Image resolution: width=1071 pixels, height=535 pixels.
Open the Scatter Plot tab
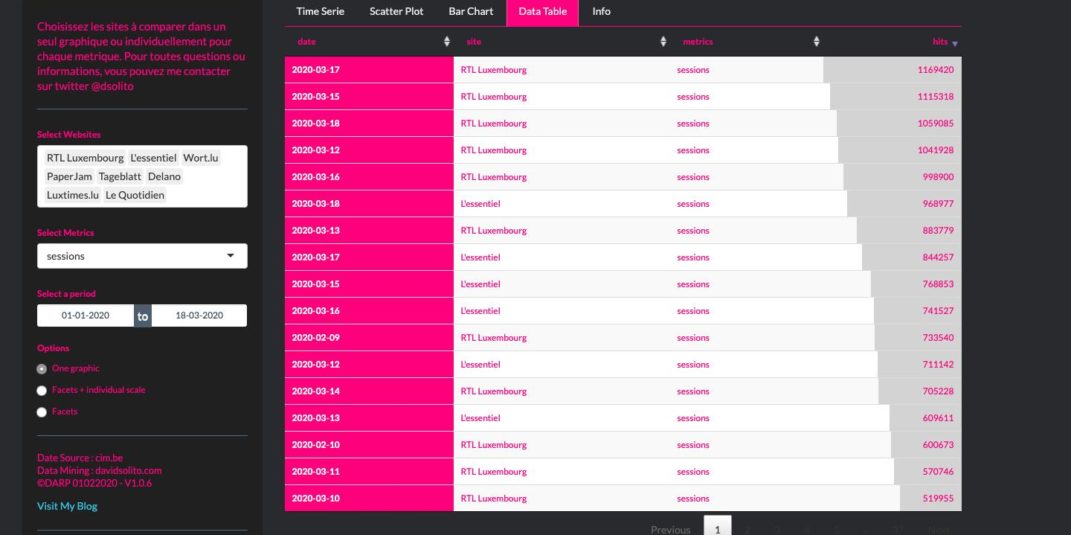coord(396,11)
